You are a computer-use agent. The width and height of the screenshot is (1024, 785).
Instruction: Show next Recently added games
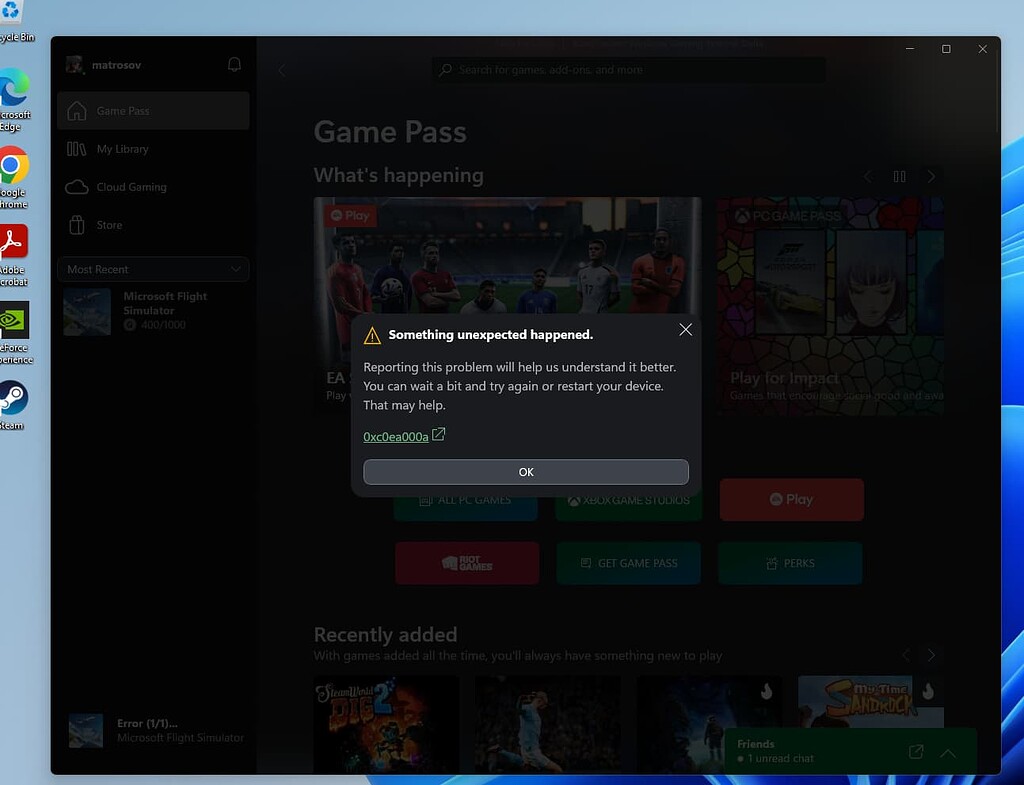point(931,654)
